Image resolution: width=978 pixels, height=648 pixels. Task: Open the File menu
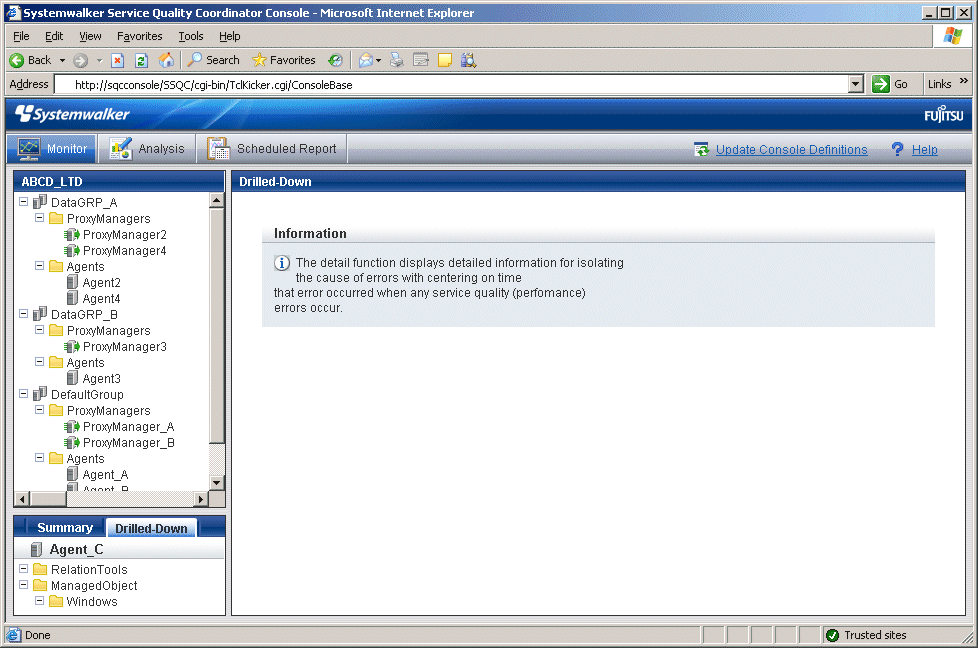[x=21, y=36]
